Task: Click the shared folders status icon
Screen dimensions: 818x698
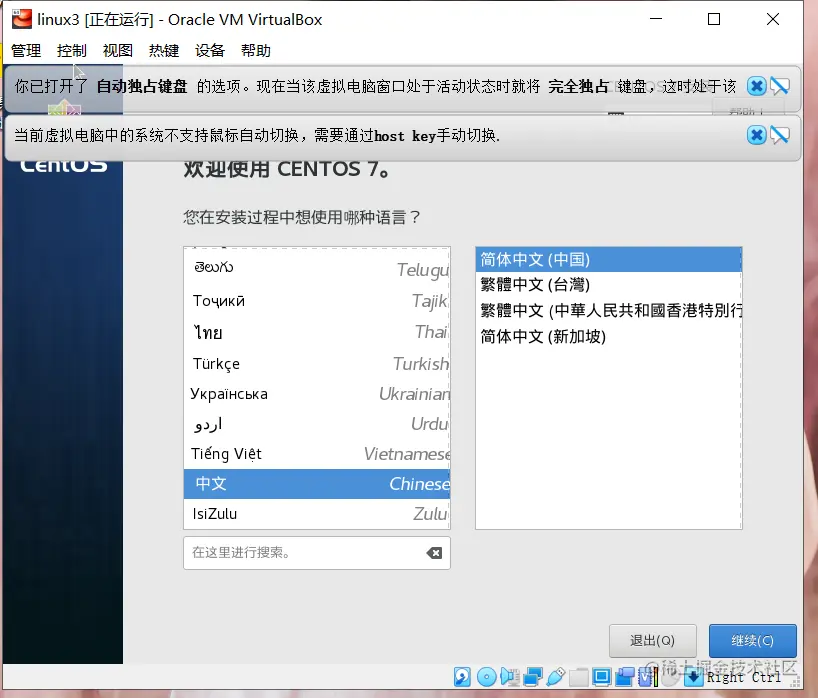Action: point(579,677)
